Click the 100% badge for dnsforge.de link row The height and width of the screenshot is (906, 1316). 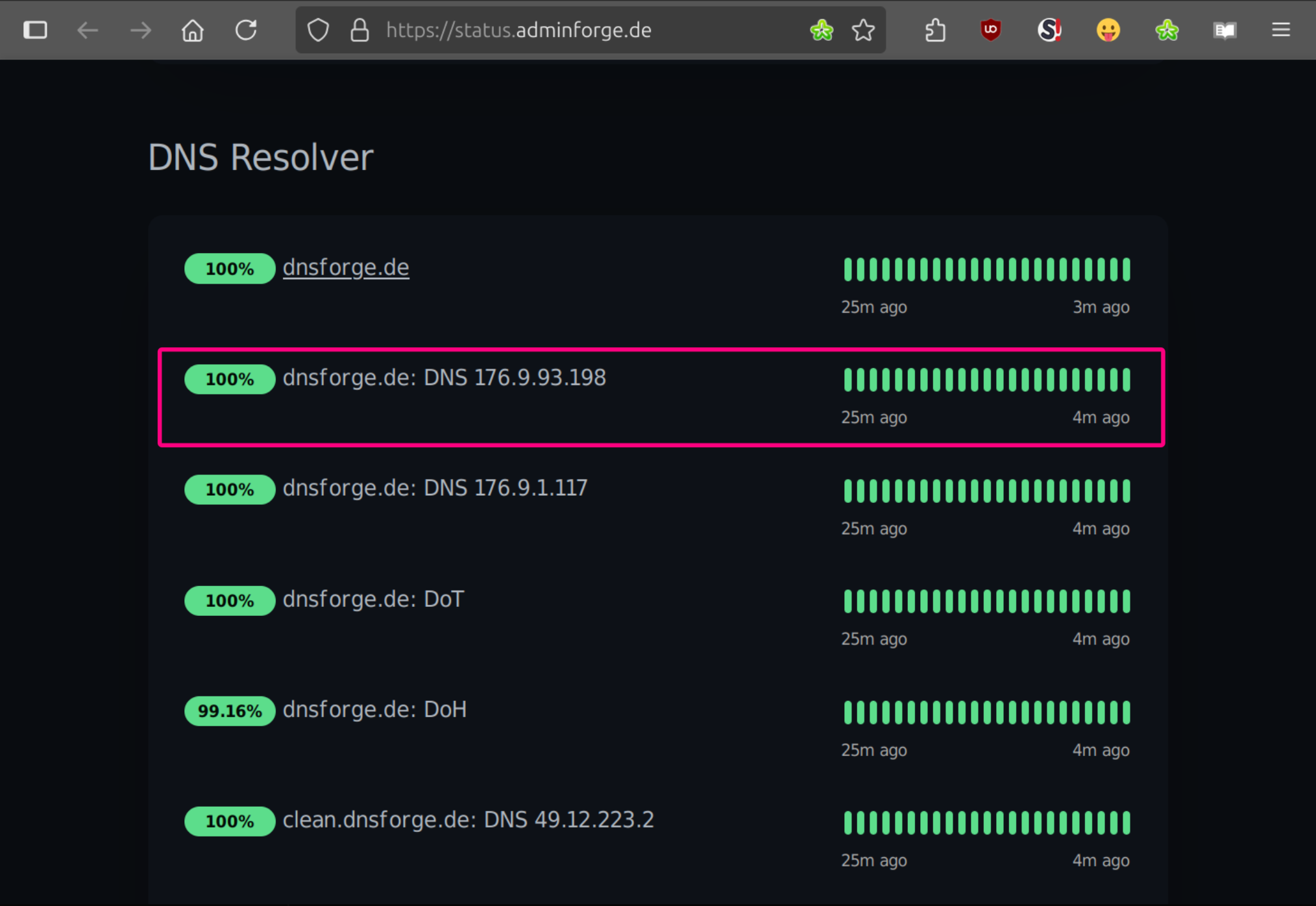[230, 269]
